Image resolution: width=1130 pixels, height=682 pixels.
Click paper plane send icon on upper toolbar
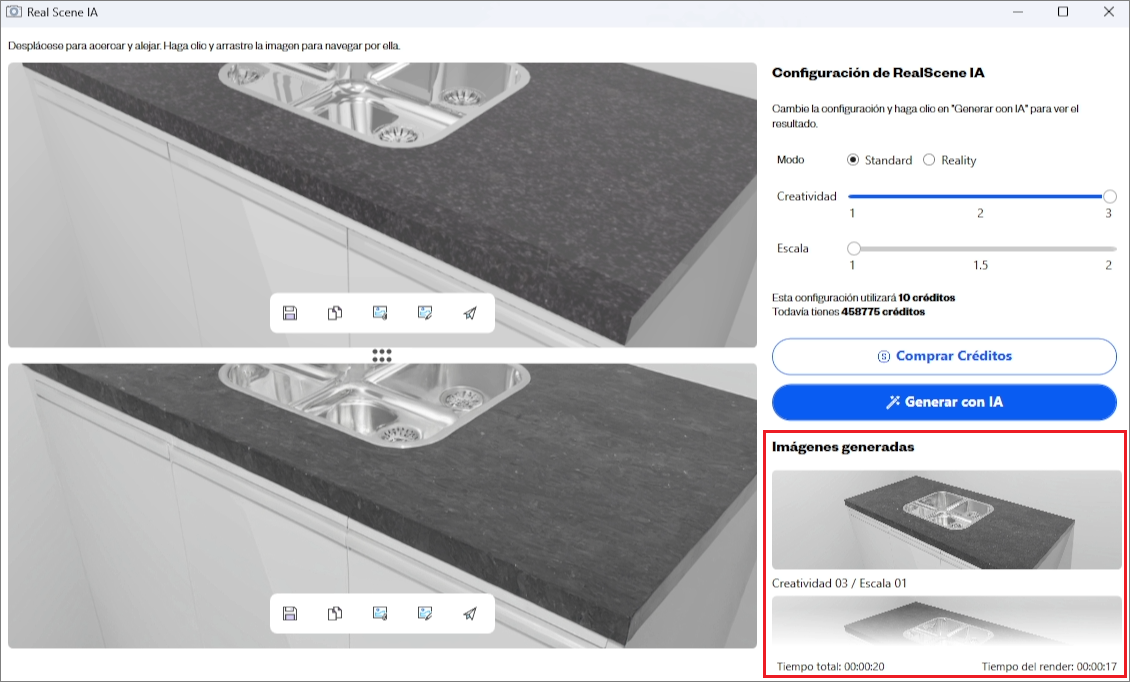tap(470, 313)
